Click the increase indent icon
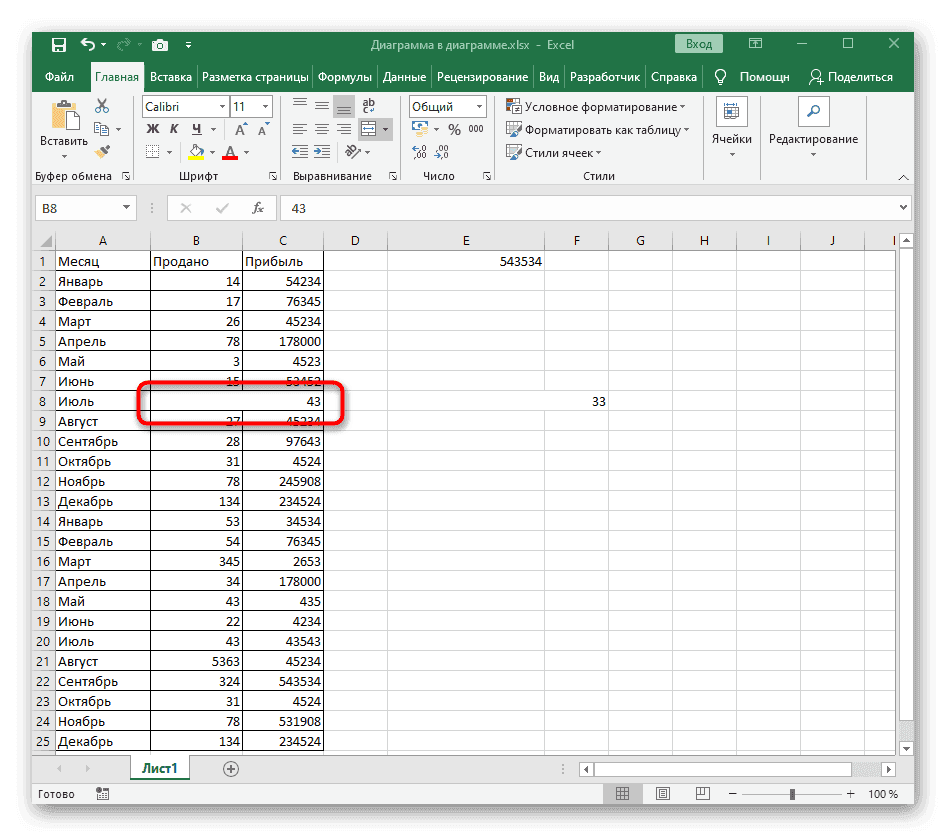Screen dimensions: 946x836 pos(321,152)
